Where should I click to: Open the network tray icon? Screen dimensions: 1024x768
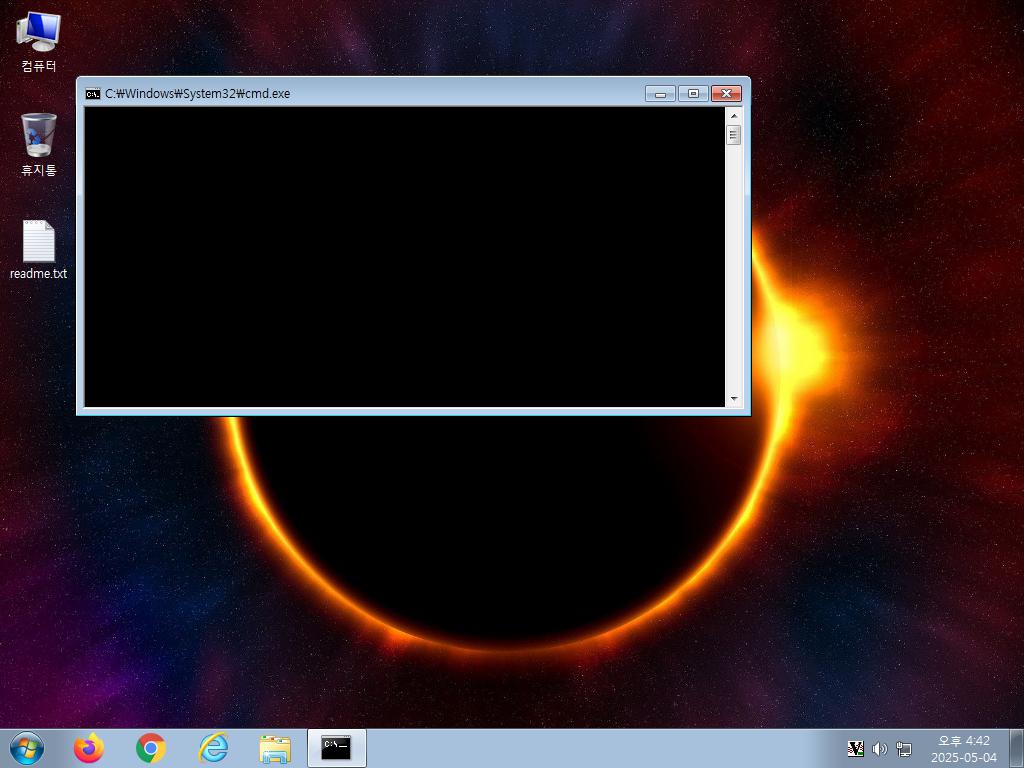tap(904, 748)
